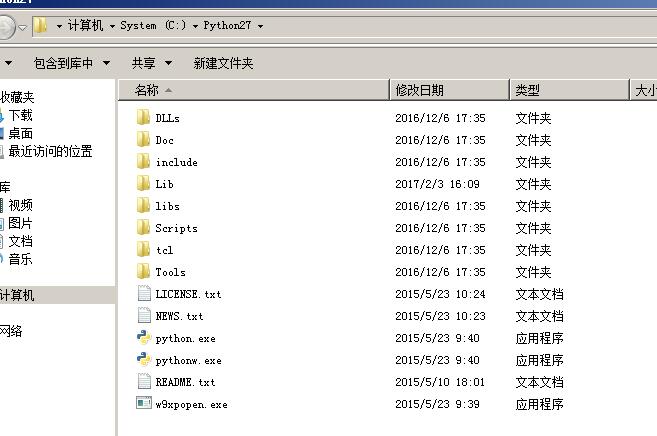Click the Scripts folder name

click(176, 228)
